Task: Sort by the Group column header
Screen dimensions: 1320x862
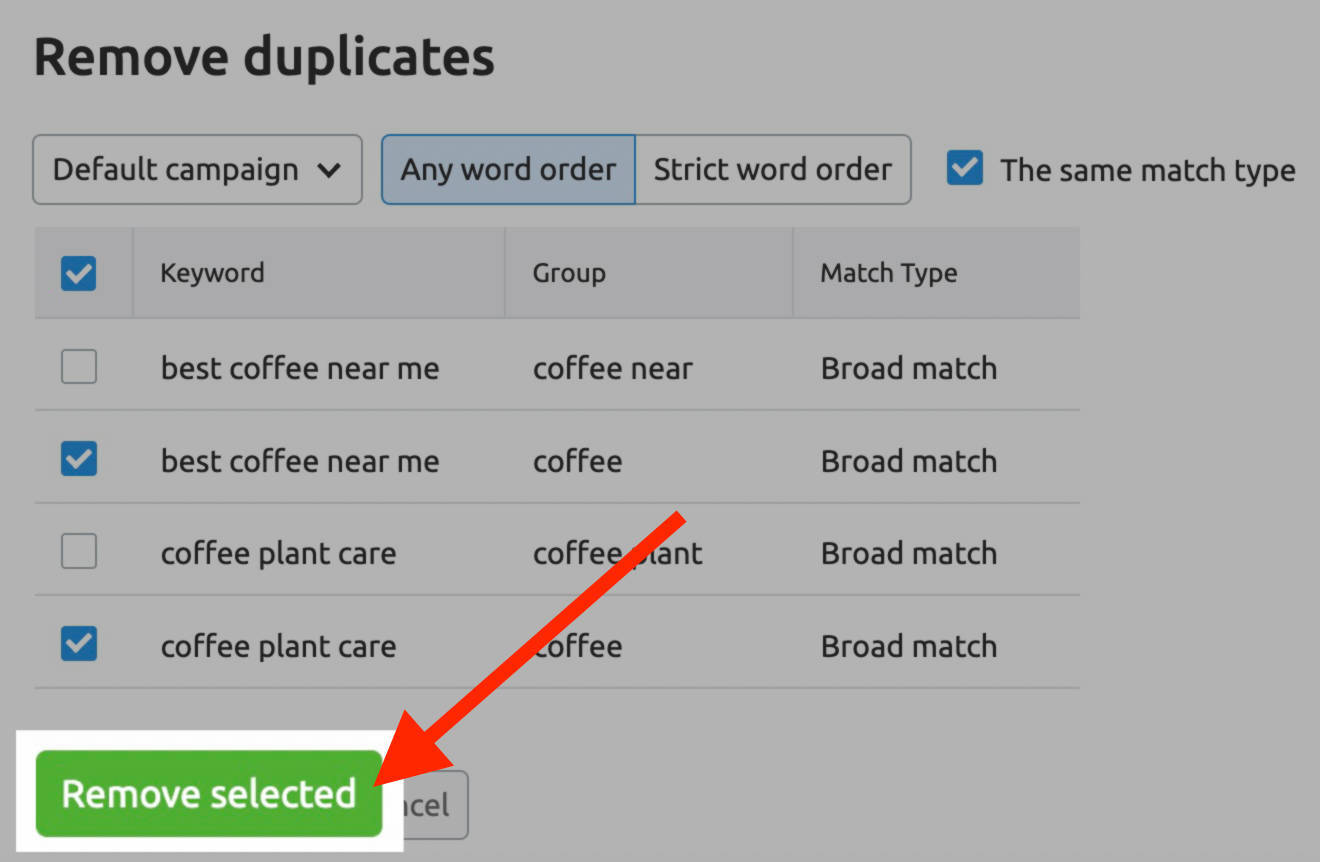Action: pyautogui.click(x=569, y=272)
